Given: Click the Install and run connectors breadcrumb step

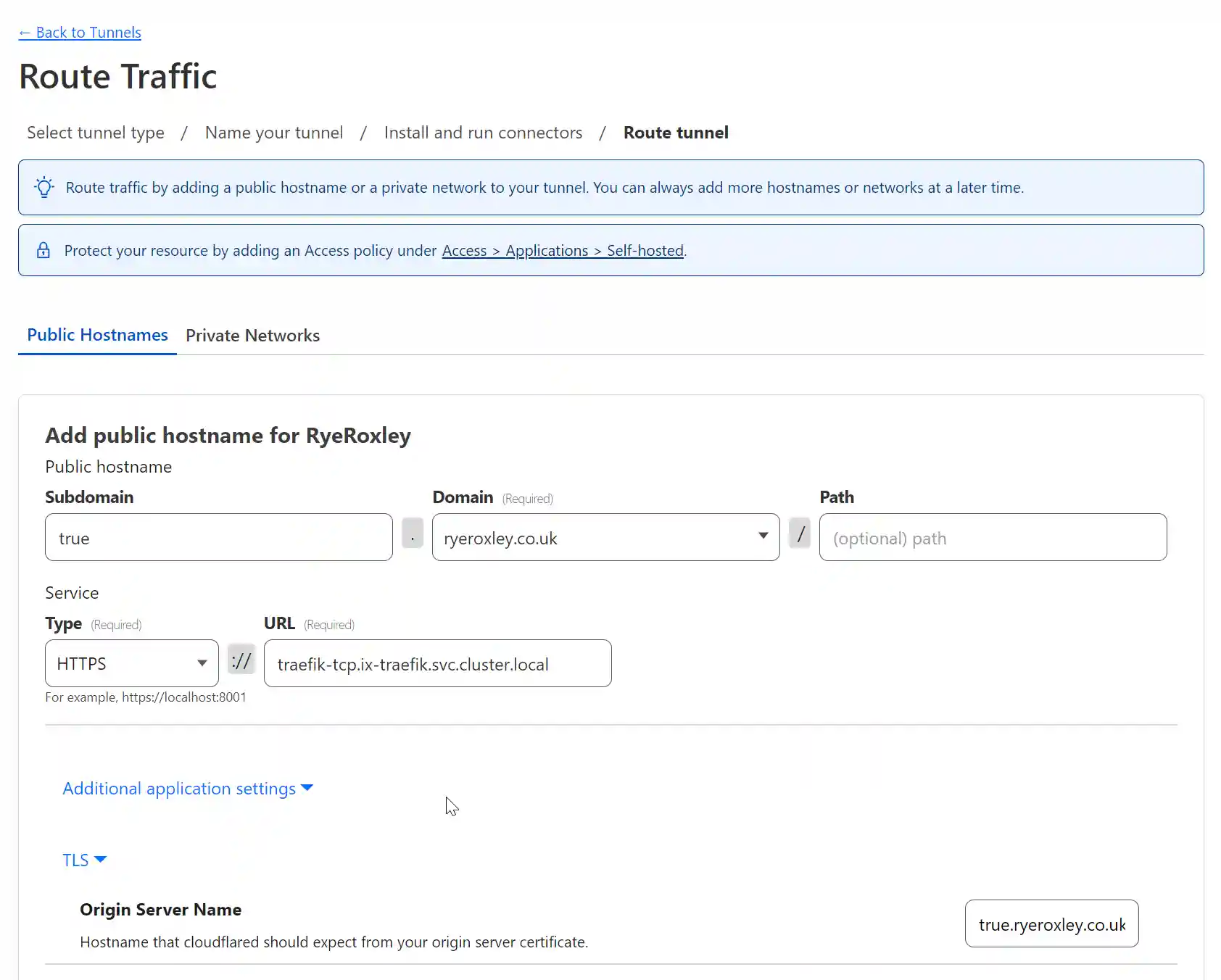Looking at the screenshot, I should point(483,132).
